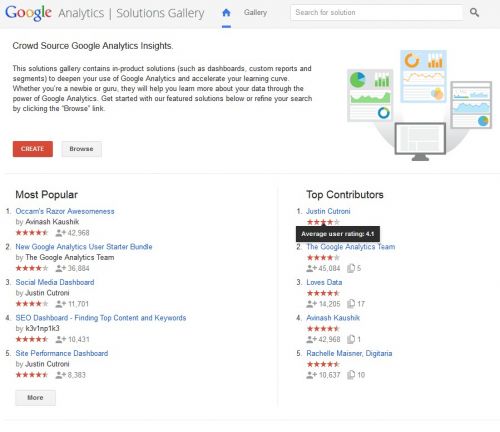Click the Gallery tab

pyautogui.click(x=255, y=13)
